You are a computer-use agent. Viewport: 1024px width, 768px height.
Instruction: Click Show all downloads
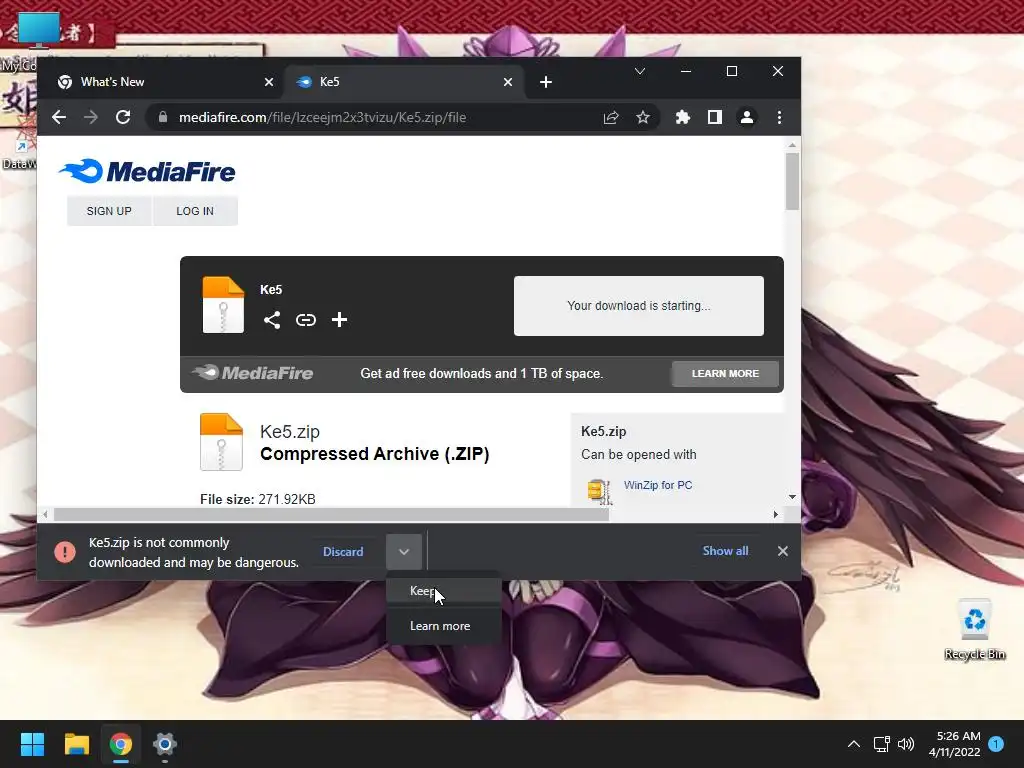[x=725, y=551]
